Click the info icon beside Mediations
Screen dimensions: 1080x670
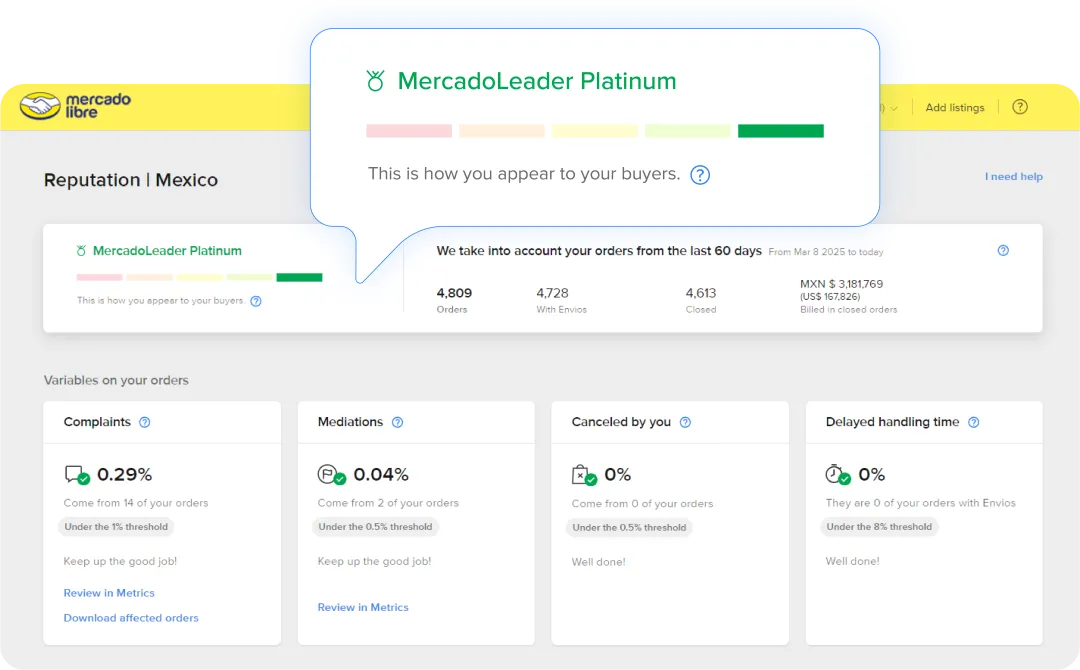[397, 422]
